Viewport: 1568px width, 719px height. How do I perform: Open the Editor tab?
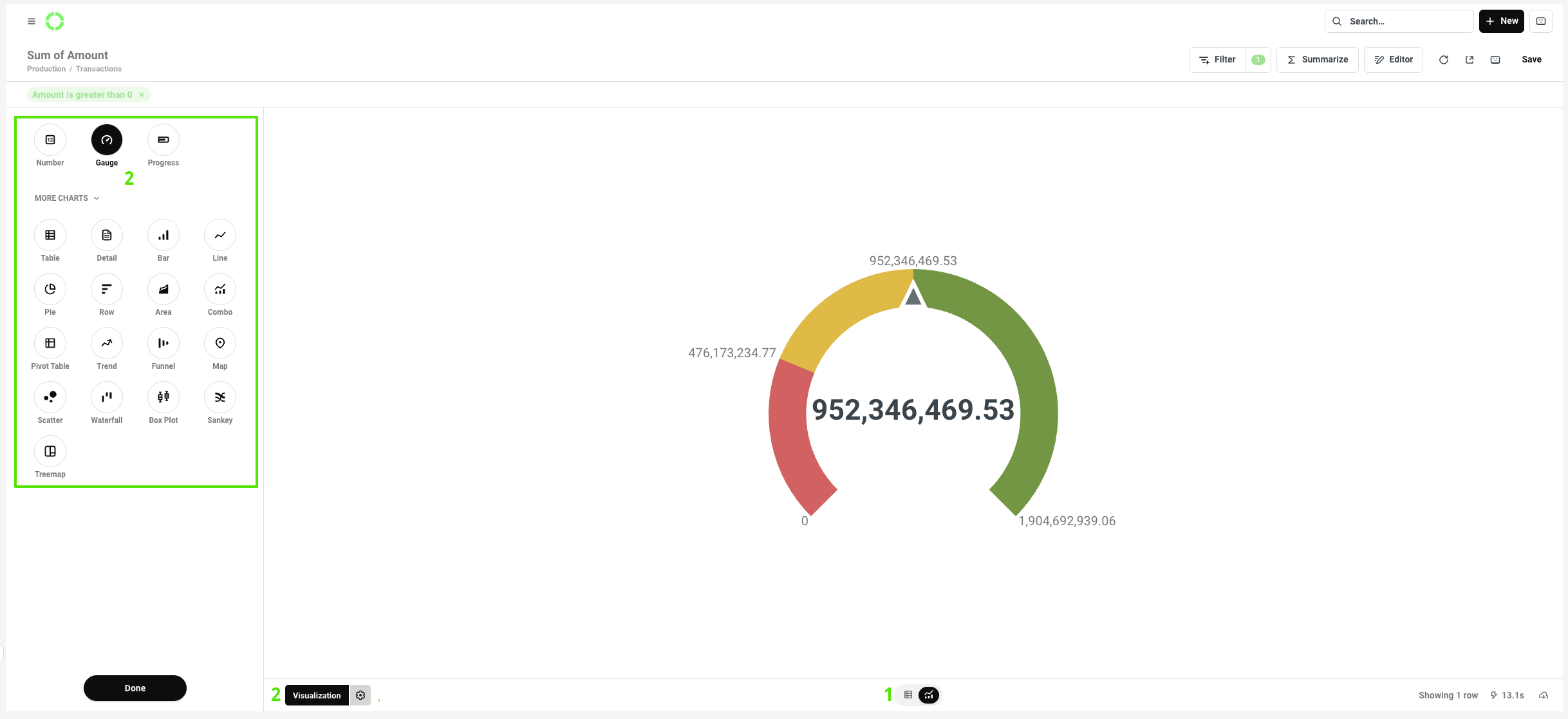pyautogui.click(x=1394, y=60)
